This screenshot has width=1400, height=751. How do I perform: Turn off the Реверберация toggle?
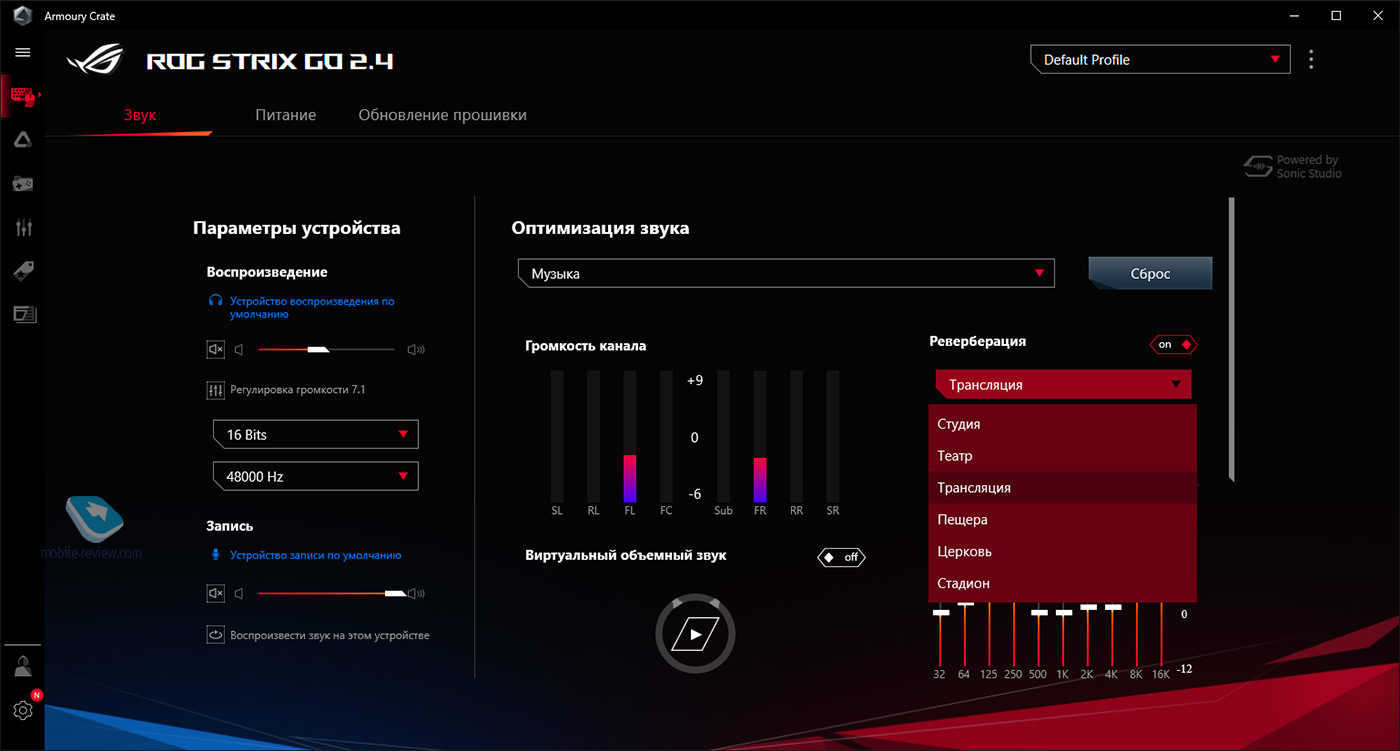1174,344
